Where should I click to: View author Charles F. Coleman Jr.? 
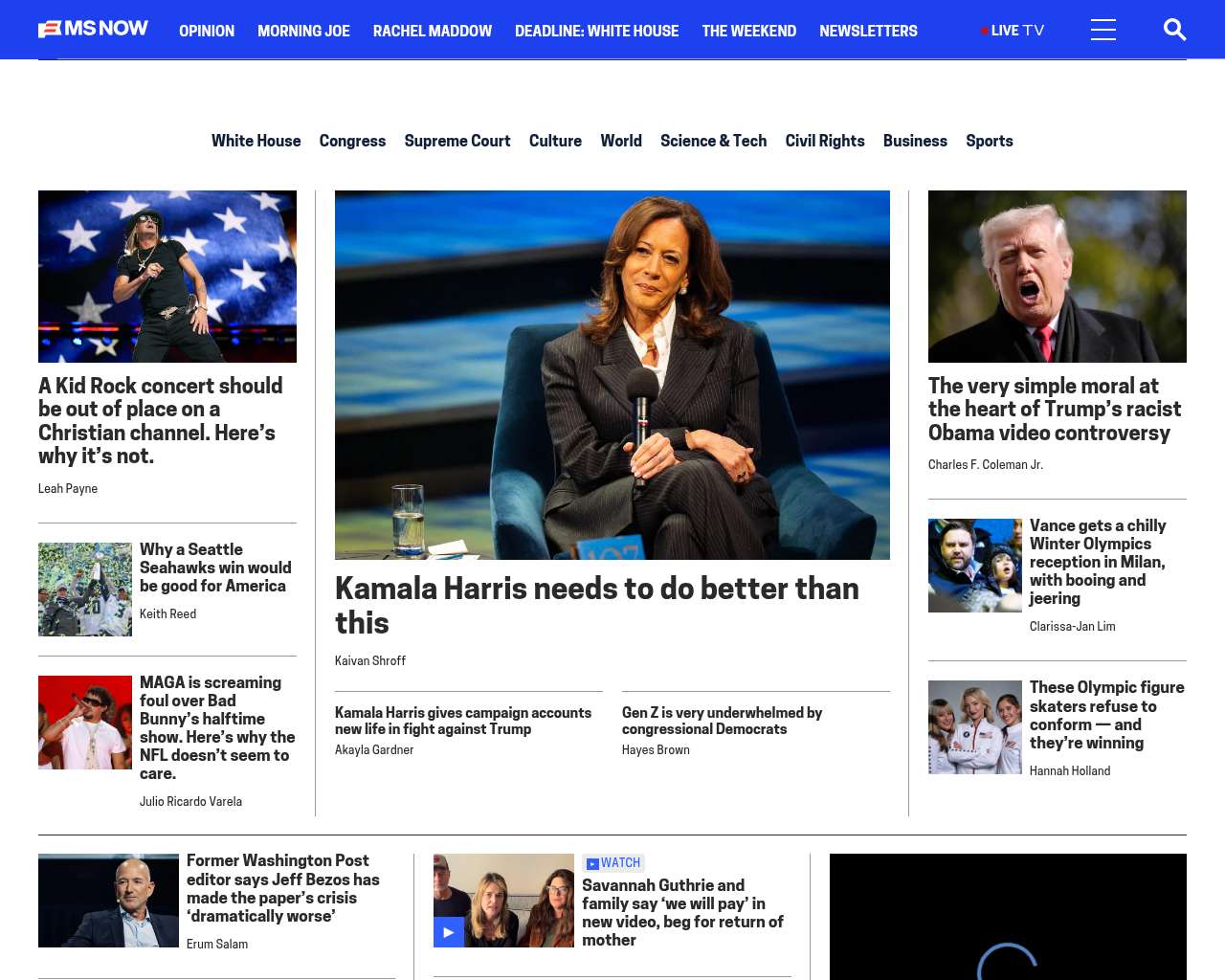coord(986,464)
